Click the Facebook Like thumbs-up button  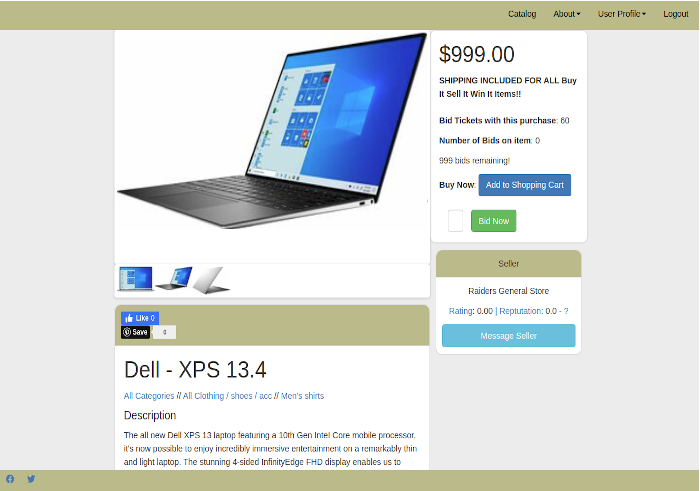pyautogui.click(x=140, y=318)
